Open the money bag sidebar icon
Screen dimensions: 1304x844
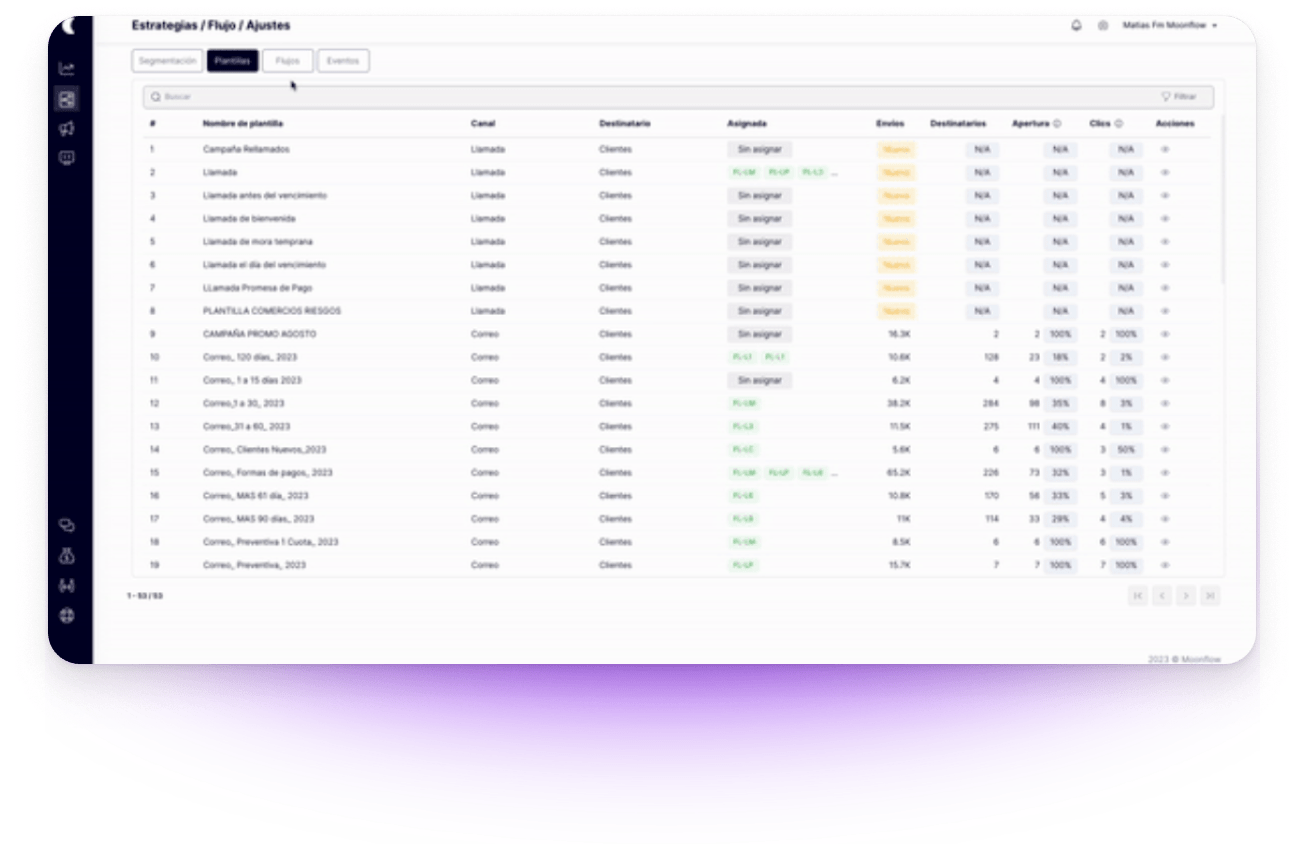tap(67, 556)
